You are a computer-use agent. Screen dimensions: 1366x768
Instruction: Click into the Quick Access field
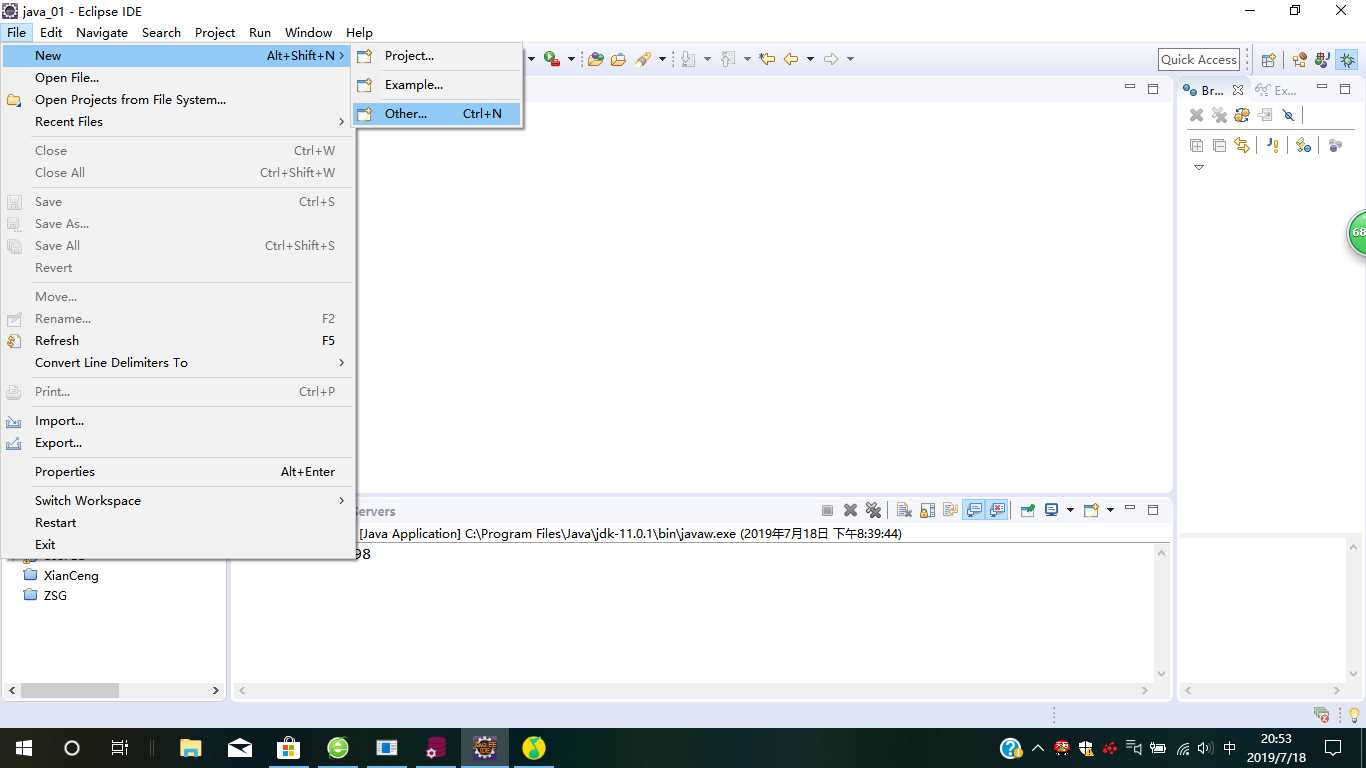1199,60
